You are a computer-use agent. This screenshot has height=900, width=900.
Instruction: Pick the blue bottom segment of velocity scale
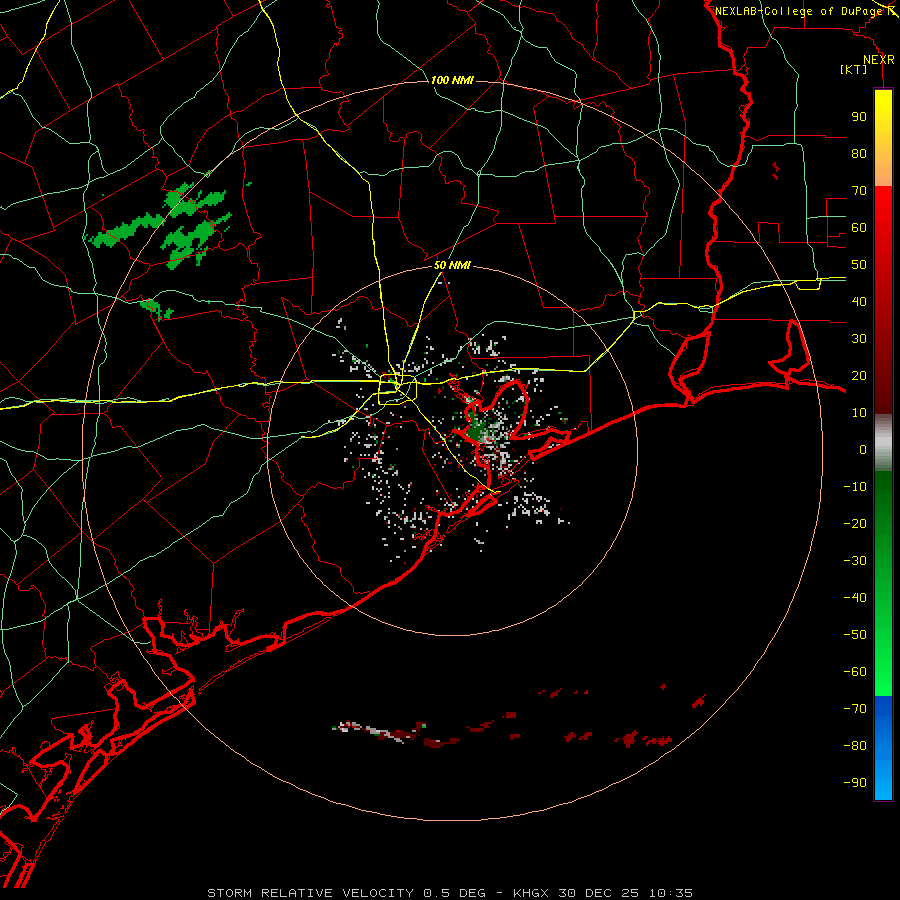[883, 748]
